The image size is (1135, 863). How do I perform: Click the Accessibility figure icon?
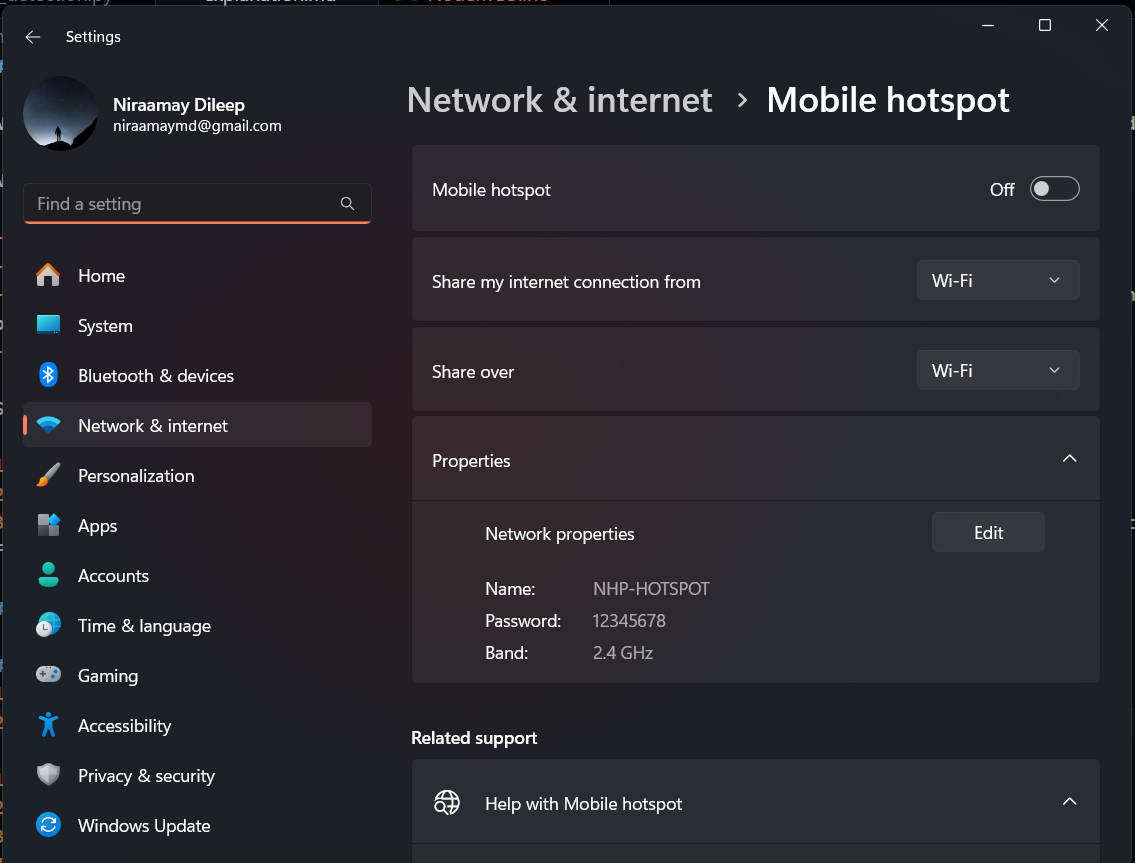48,725
